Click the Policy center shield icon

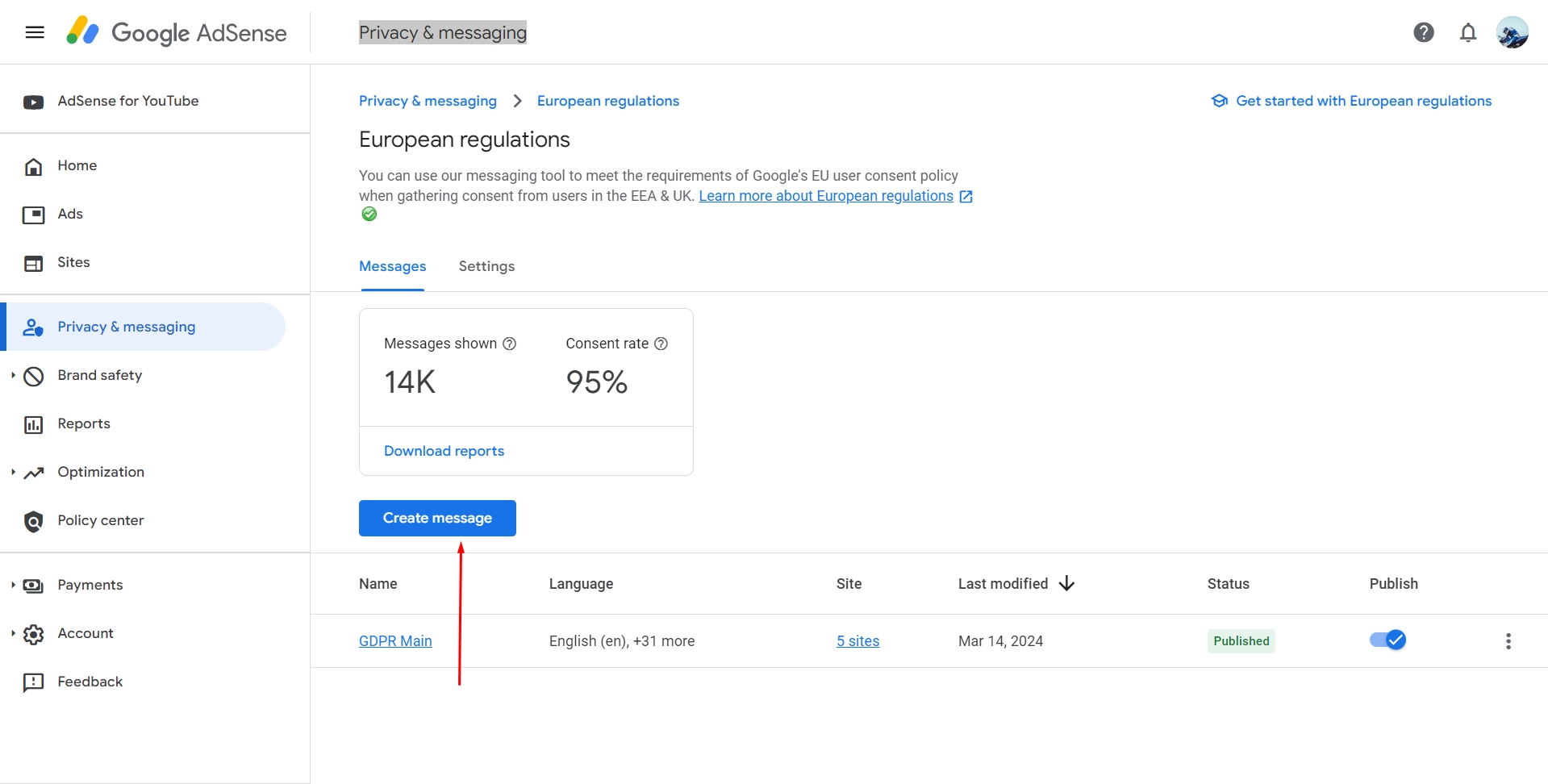[x=33, y=521]
